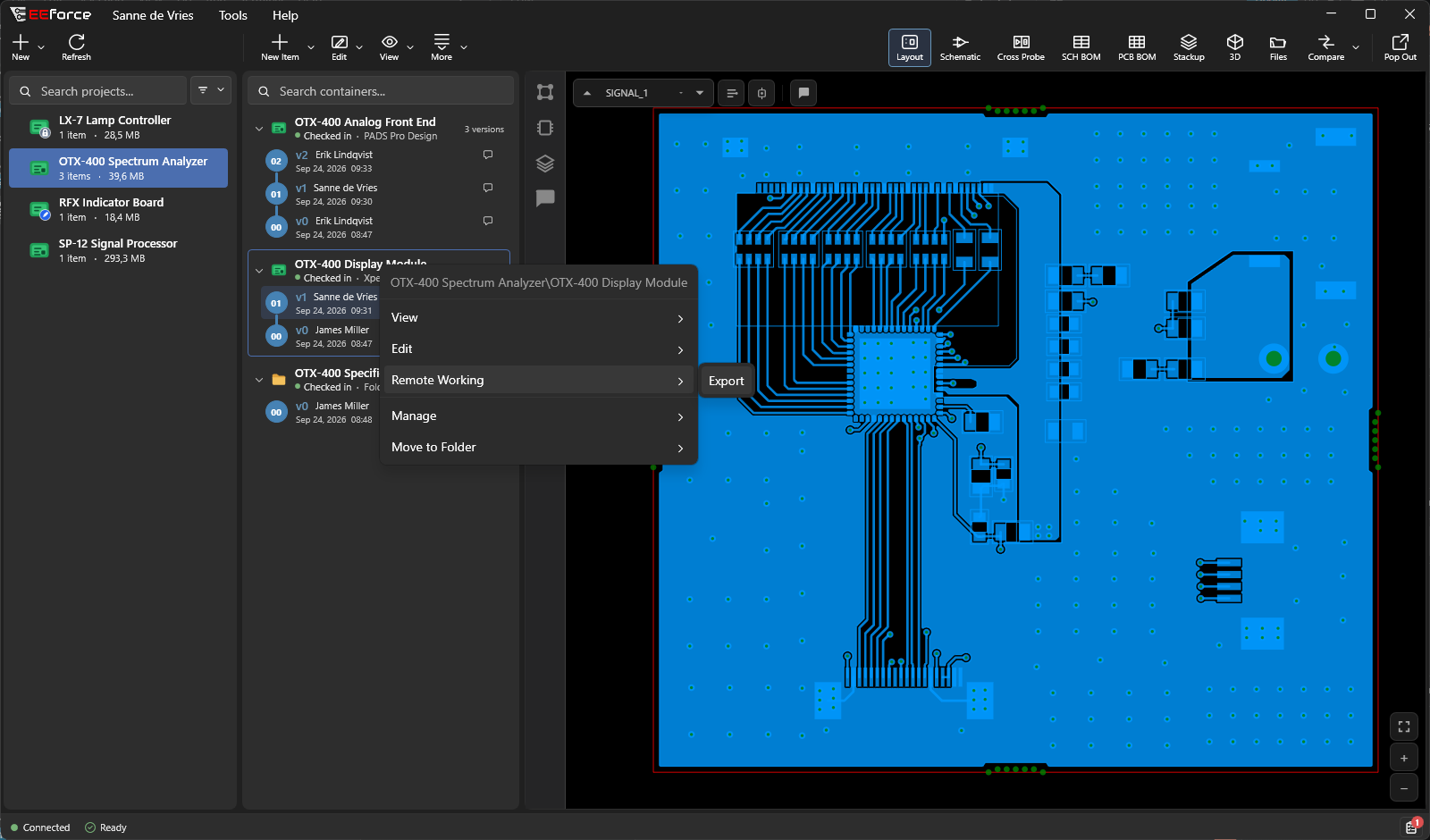Click the layers icon in side strip

tap(545, 163)
